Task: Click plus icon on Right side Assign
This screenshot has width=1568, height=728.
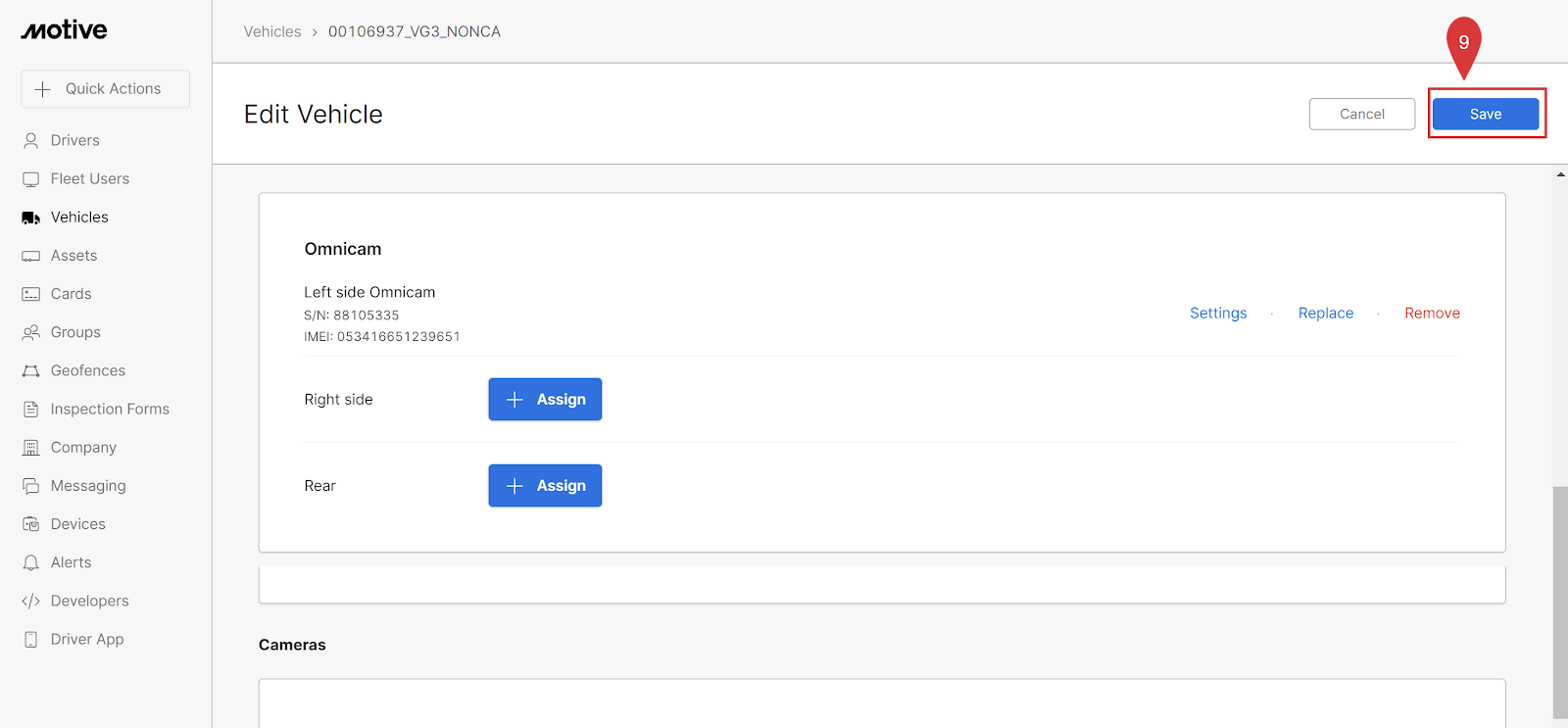Action: pos(514,400)
